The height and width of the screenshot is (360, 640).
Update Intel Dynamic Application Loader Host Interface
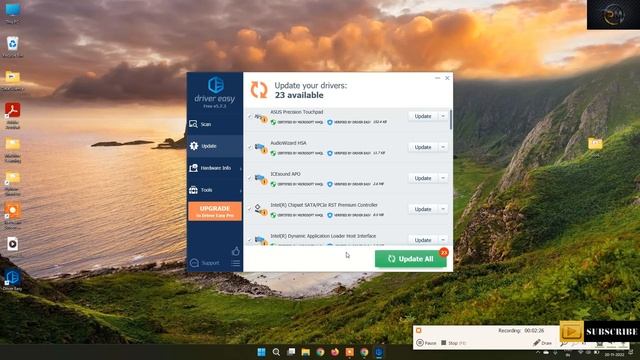tap(423, 240)
